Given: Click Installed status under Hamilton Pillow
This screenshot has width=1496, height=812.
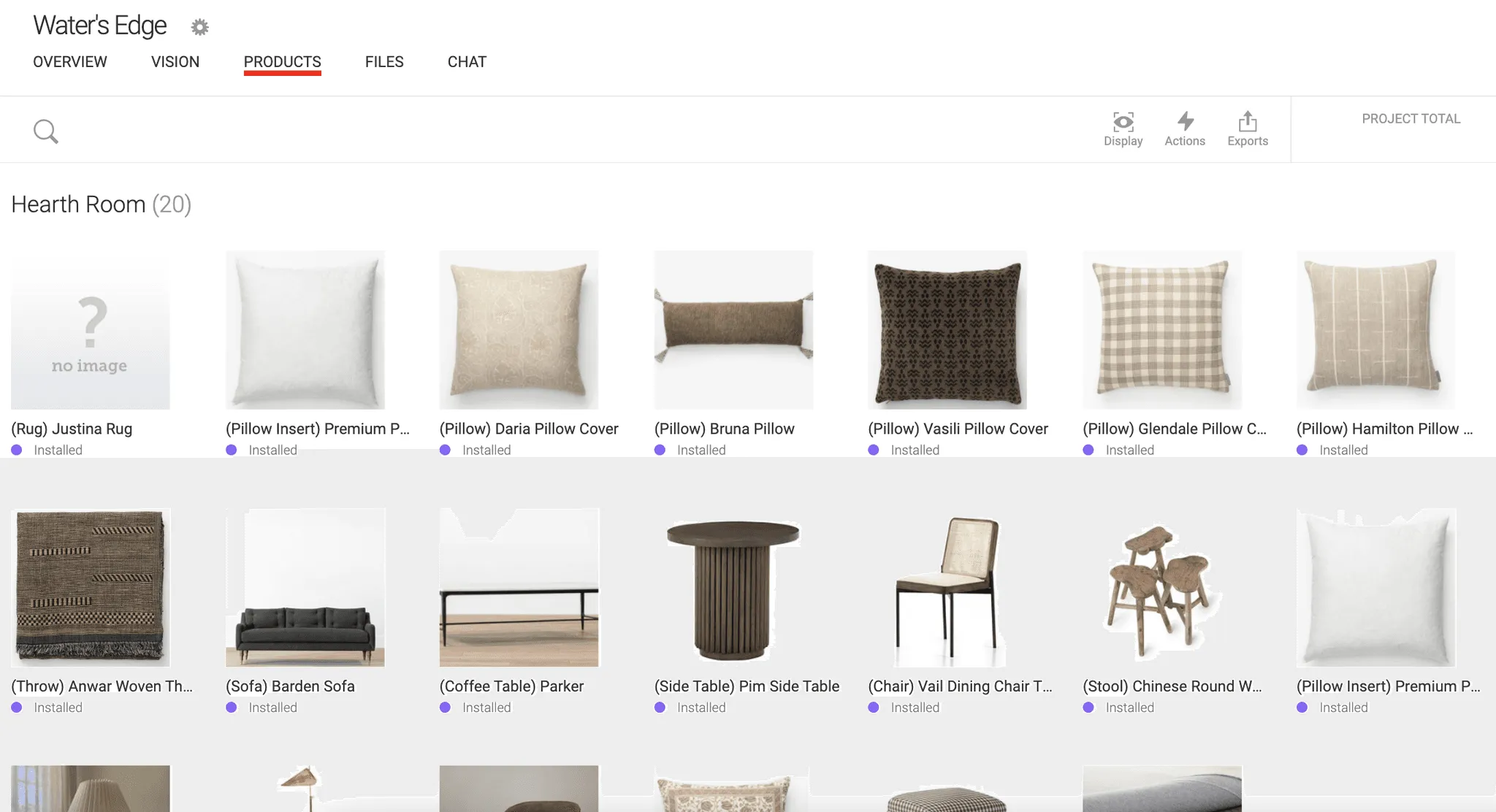Looking at the screenshot, I should (x=1332, y=450).
